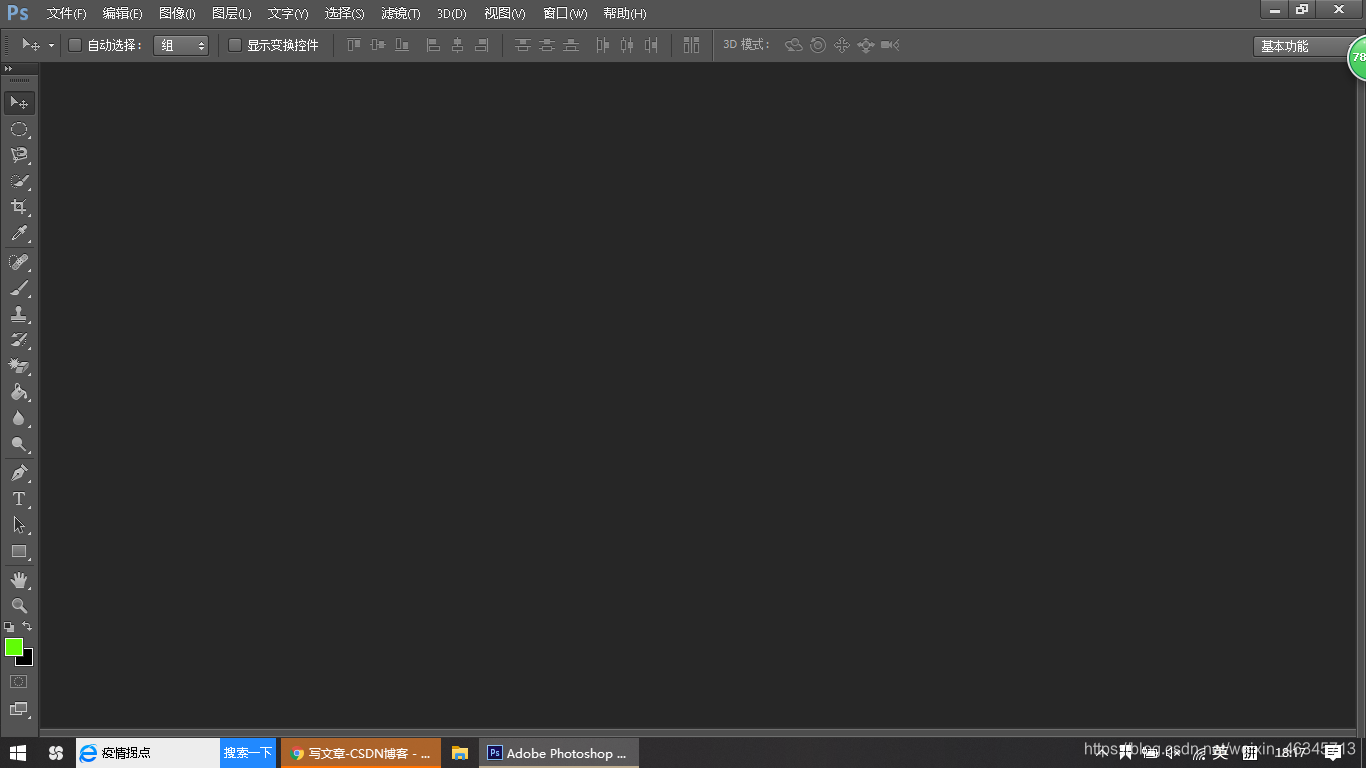Select the Elliptical Marquee tool

pos(19,129)
